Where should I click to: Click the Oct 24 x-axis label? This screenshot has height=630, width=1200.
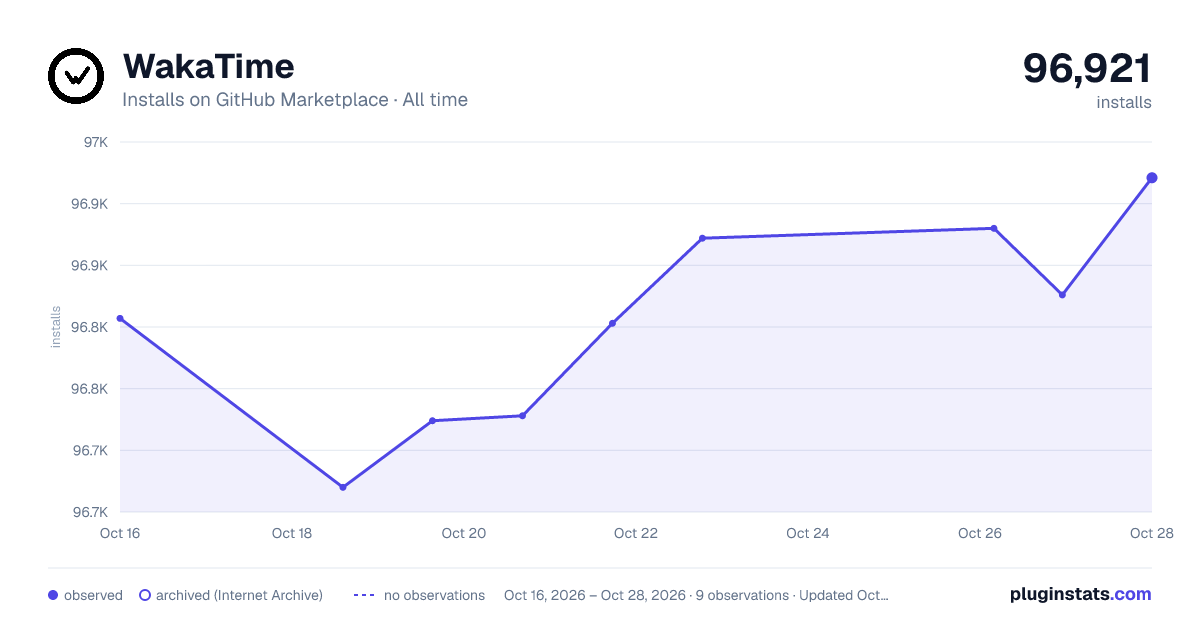tap(808, 533)
